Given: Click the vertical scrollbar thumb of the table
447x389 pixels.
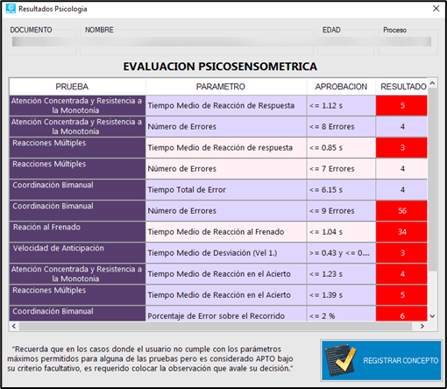Looking at the screenshot, I should (x=432, y=179).
